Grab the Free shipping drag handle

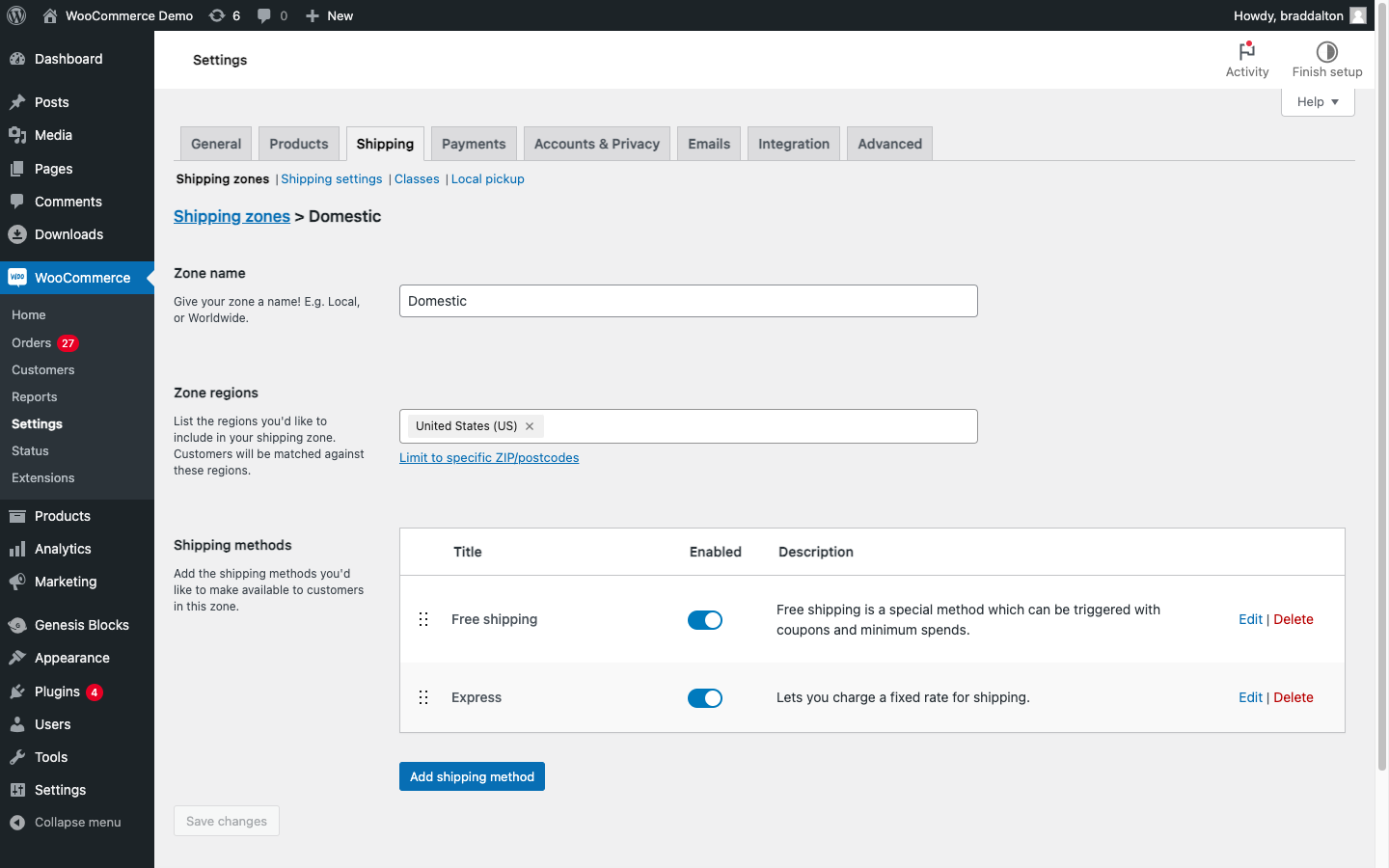423,619
